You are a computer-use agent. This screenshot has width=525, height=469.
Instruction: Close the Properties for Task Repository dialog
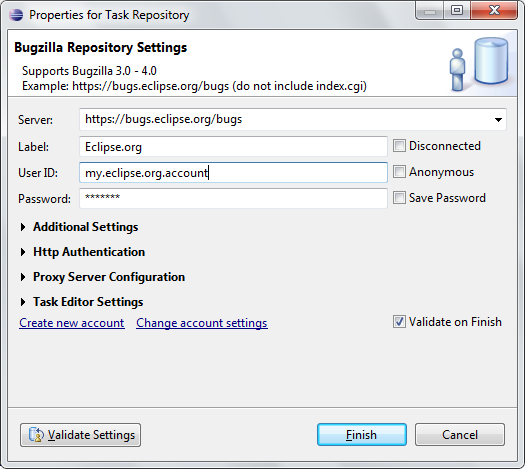(x=494, y=11)
